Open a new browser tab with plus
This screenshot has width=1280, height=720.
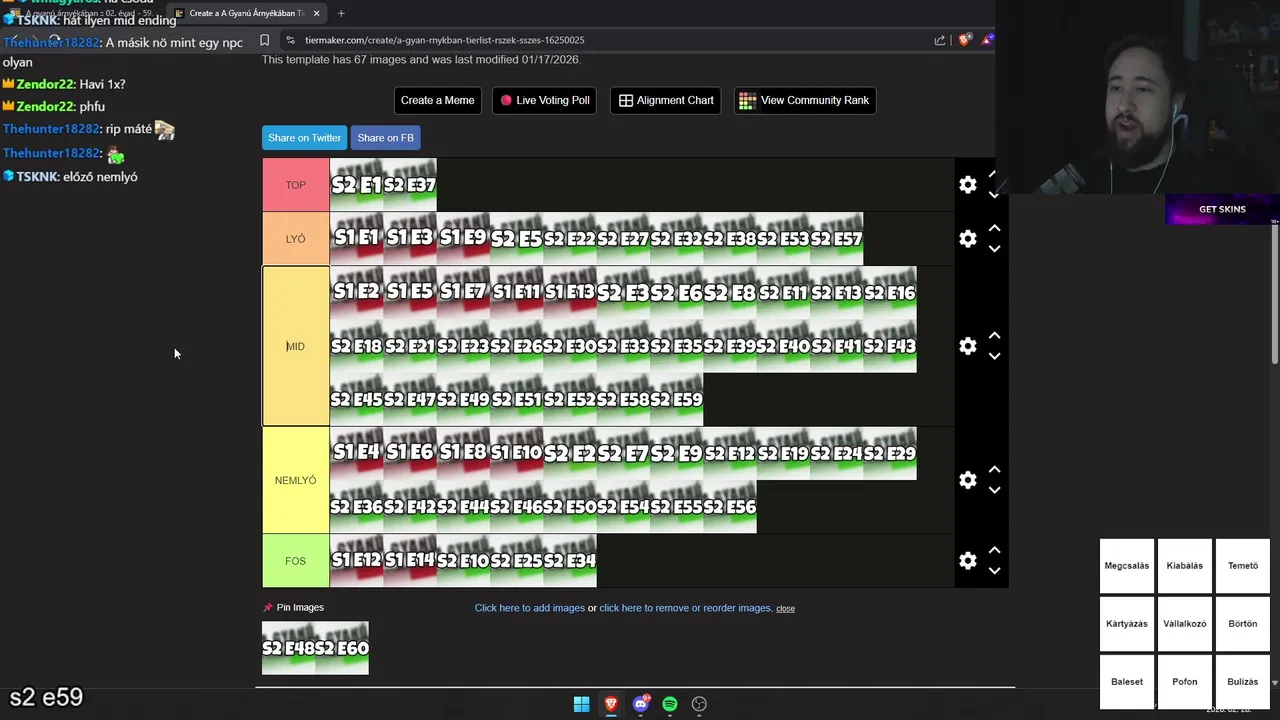(x=341, y=13)
